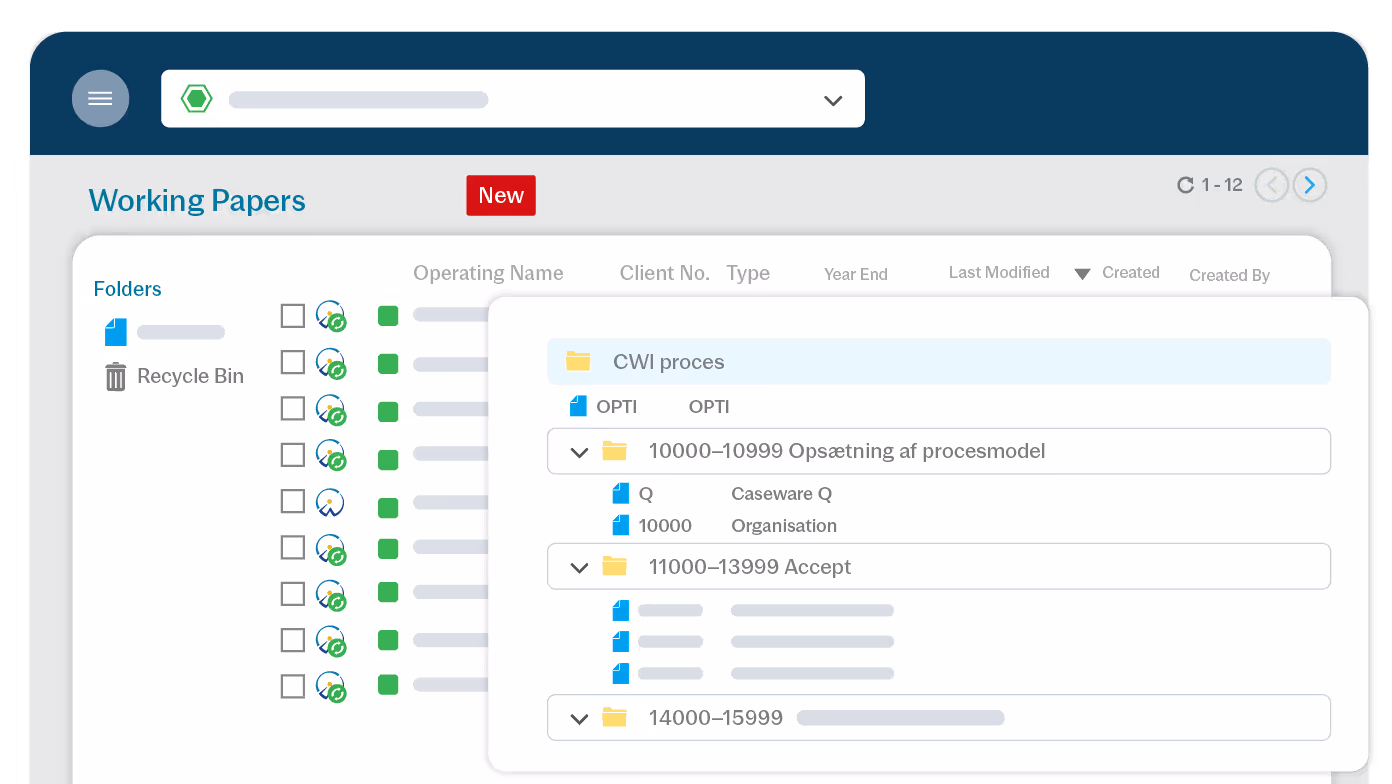The height and width of the screenshot is (784, 1392).
Task: Toggle the sort triangle beside Created
Action: tap(1082, 274)
